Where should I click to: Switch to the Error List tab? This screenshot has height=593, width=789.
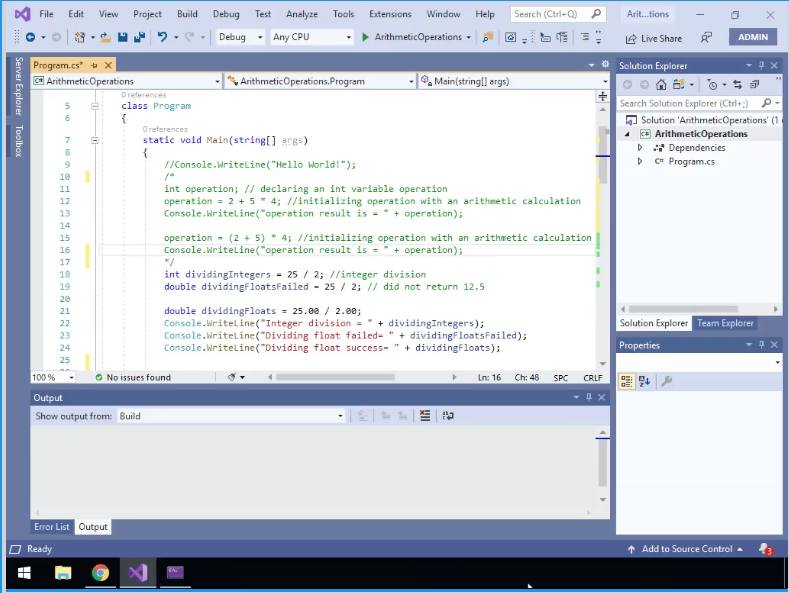[x=52, y=527]
